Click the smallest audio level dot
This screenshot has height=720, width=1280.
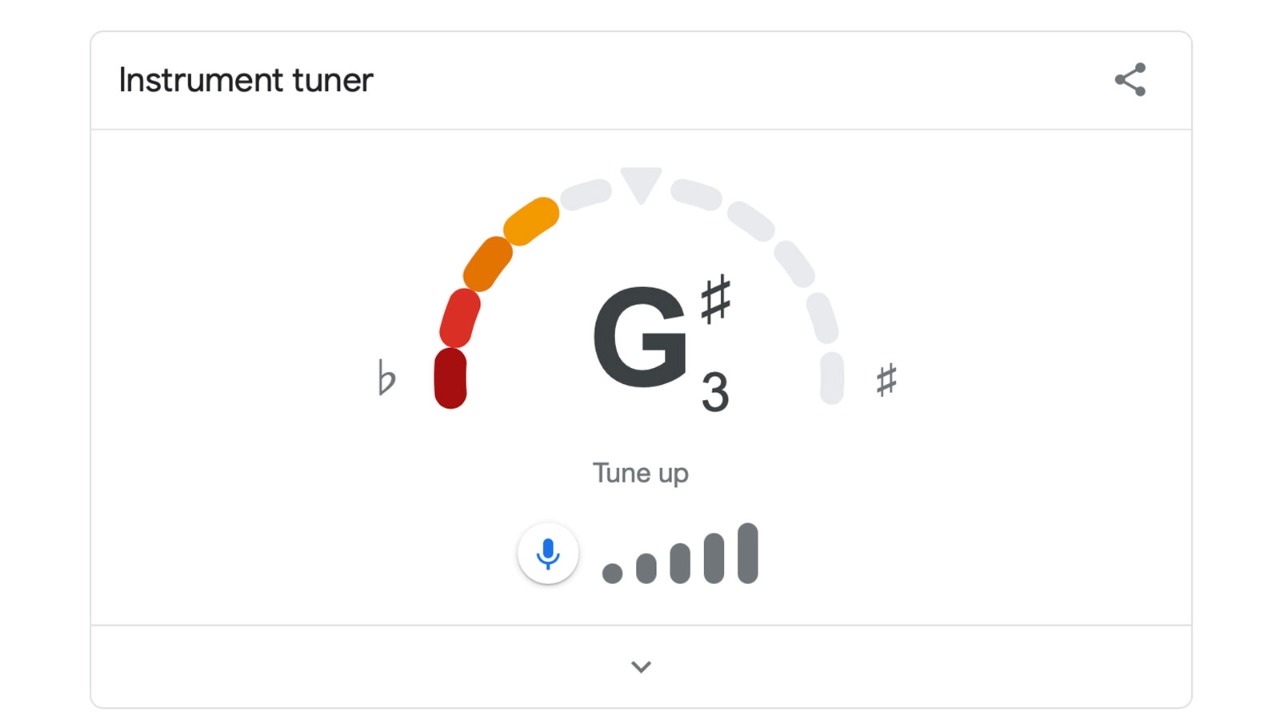[612, 573]
